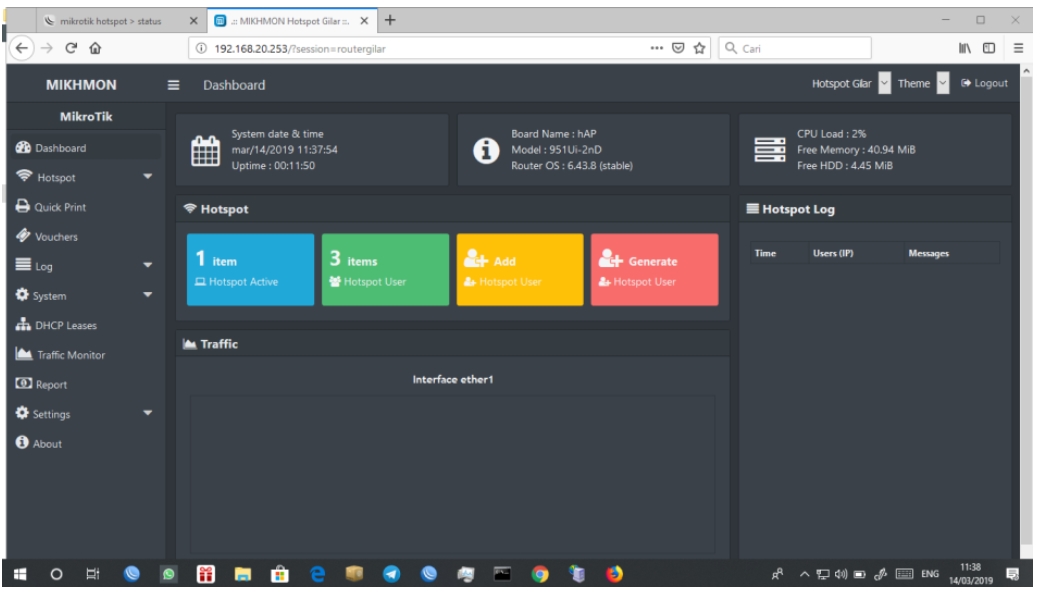Open the 3 items Hotspot User card

tap(385, 269)
